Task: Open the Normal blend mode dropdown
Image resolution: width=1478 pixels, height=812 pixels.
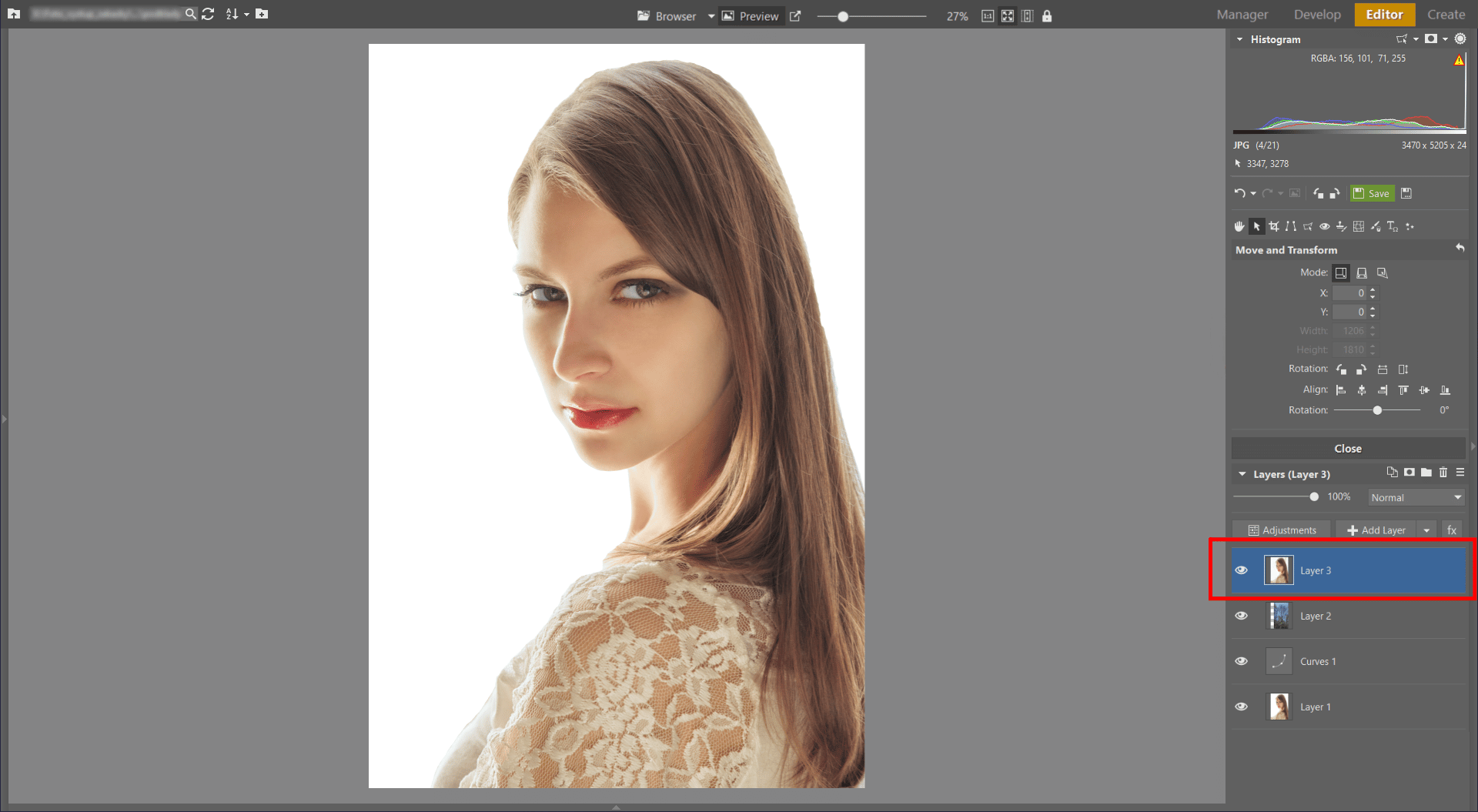Action: point(1416,497)
